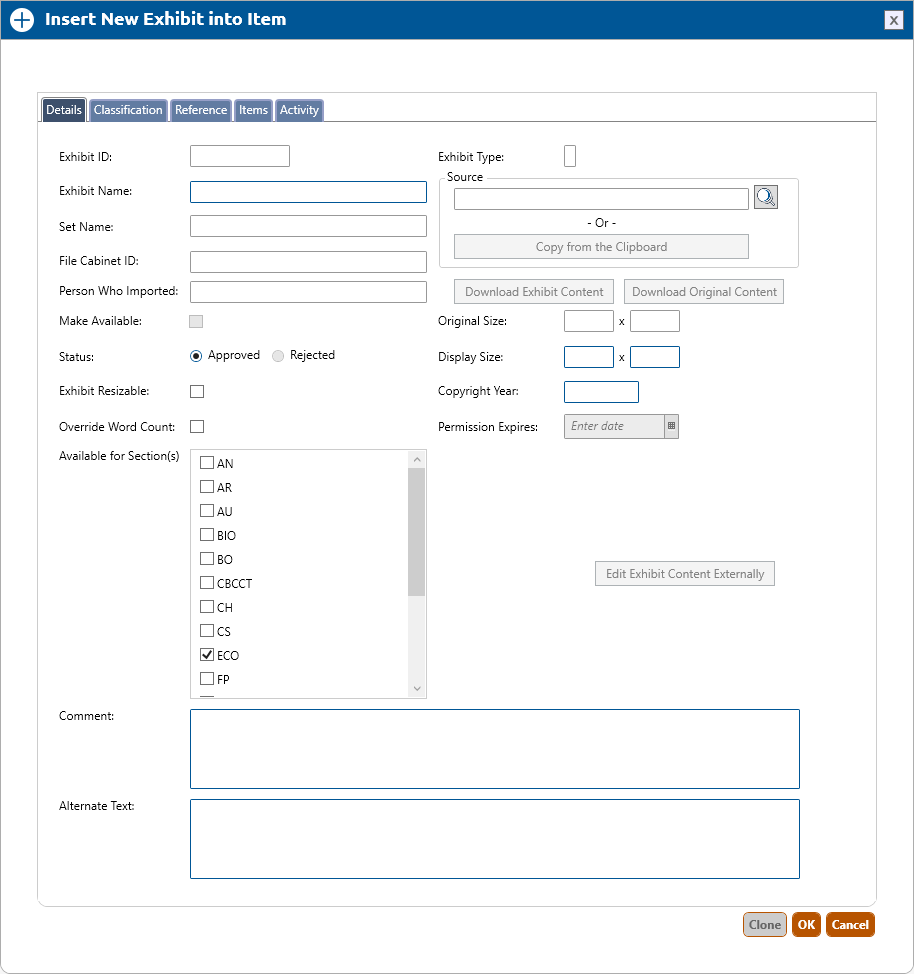Focus the Exhibit Name input field
914x974 pixels.
[308, 192]
